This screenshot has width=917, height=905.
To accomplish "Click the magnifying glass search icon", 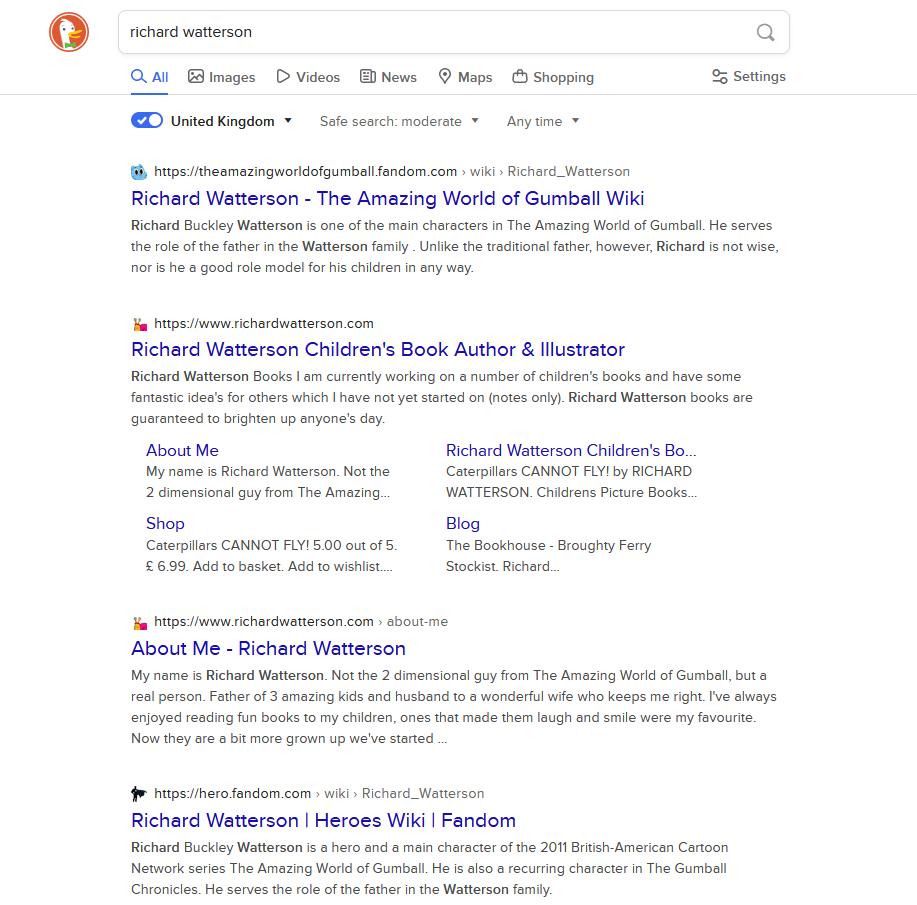I will coord(765,32).
